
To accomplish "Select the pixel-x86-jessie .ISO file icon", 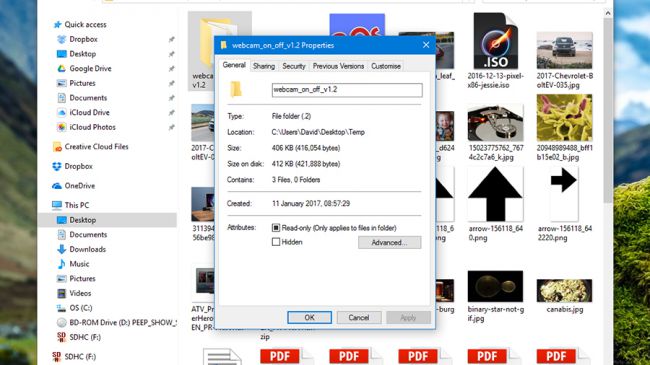I will click(x=495, y=41).
